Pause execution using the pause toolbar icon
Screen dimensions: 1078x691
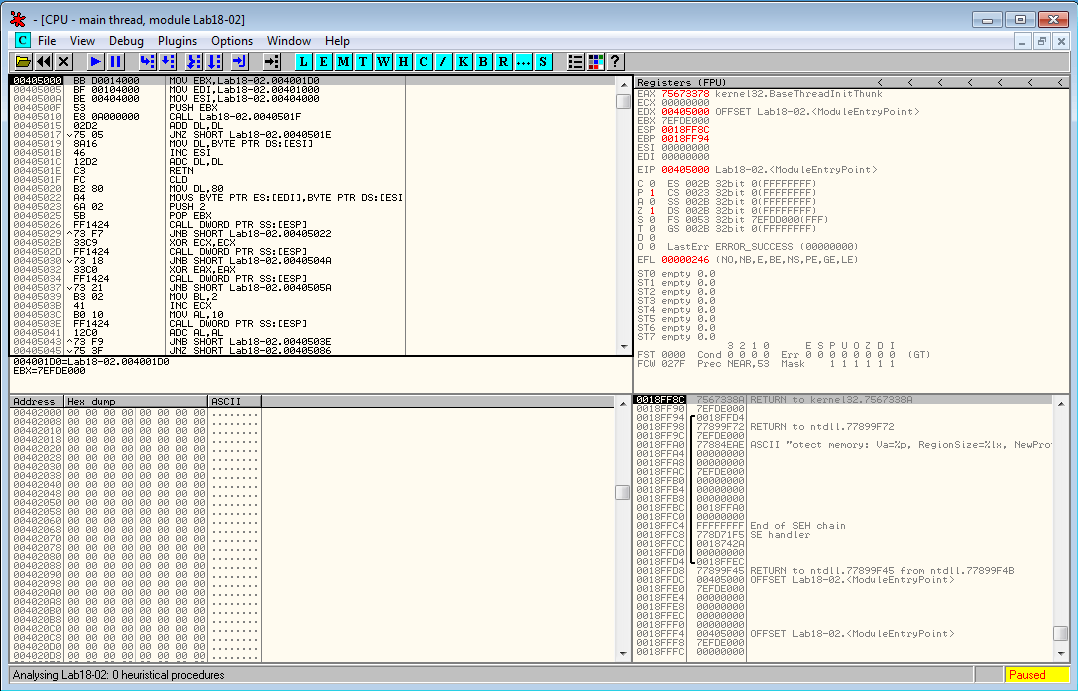click(116, 62)
